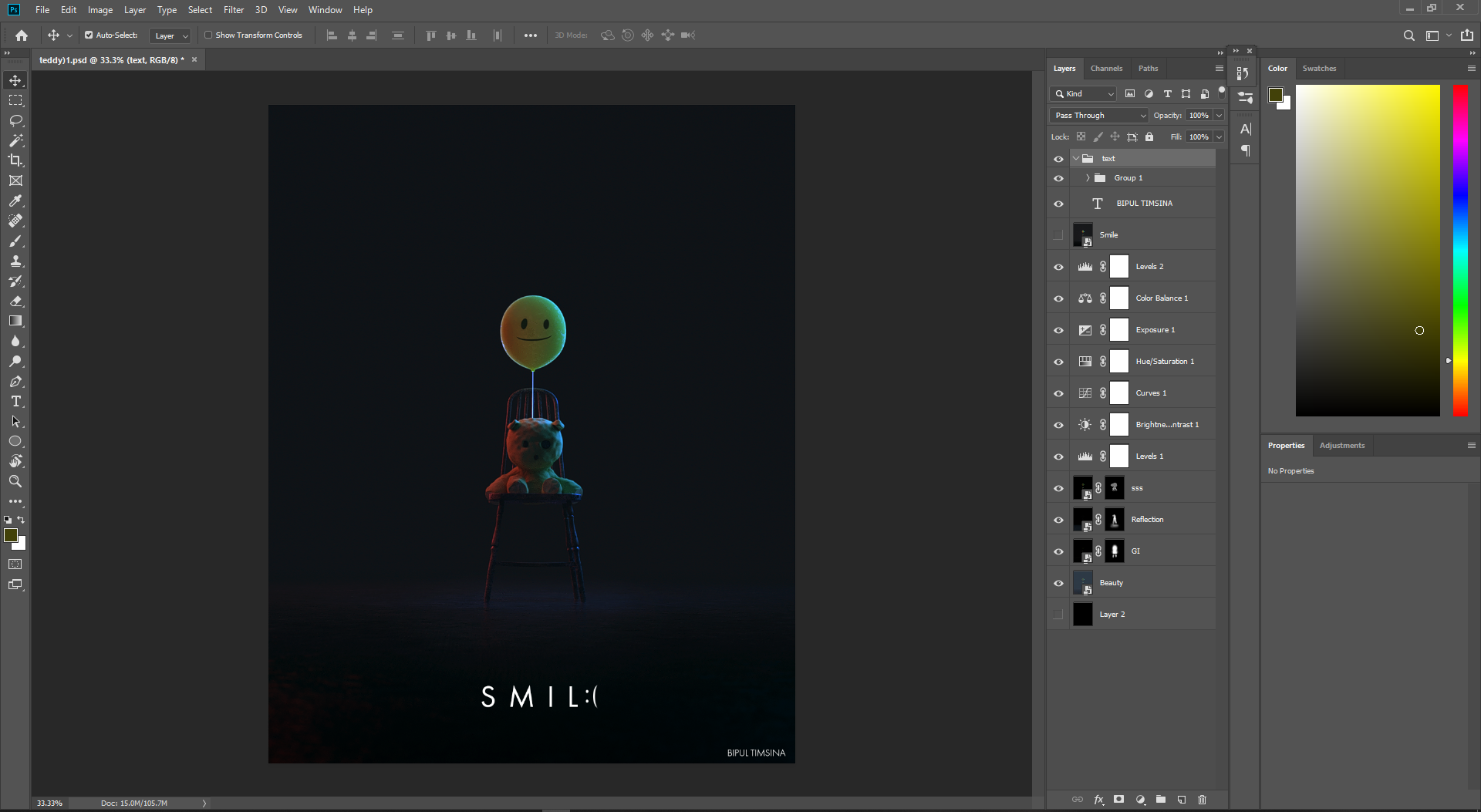
Task: Click Delete layer trash icon
Action: 1202,800
